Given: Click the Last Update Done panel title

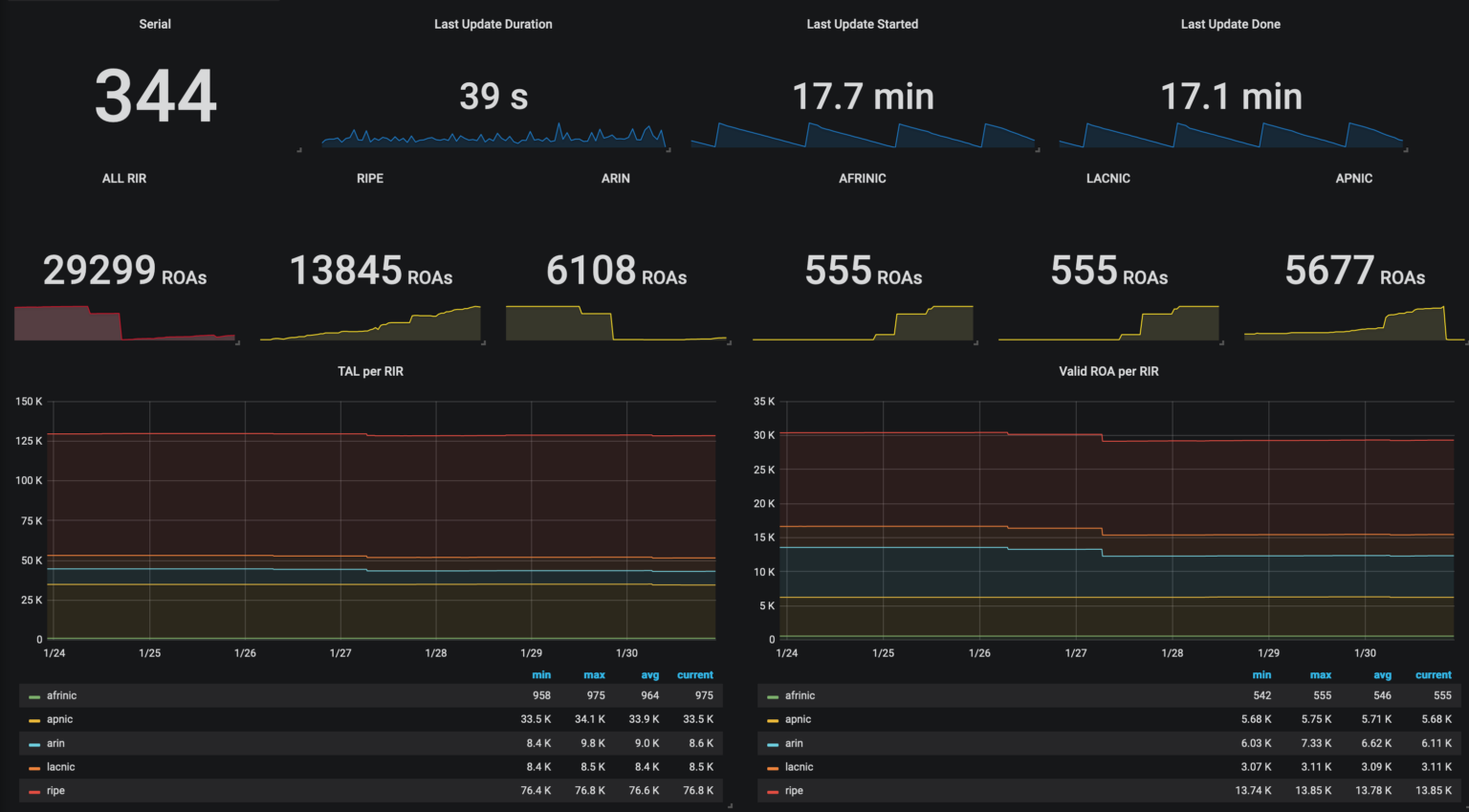Looking at the screenshot, I should coord(1231,24).
